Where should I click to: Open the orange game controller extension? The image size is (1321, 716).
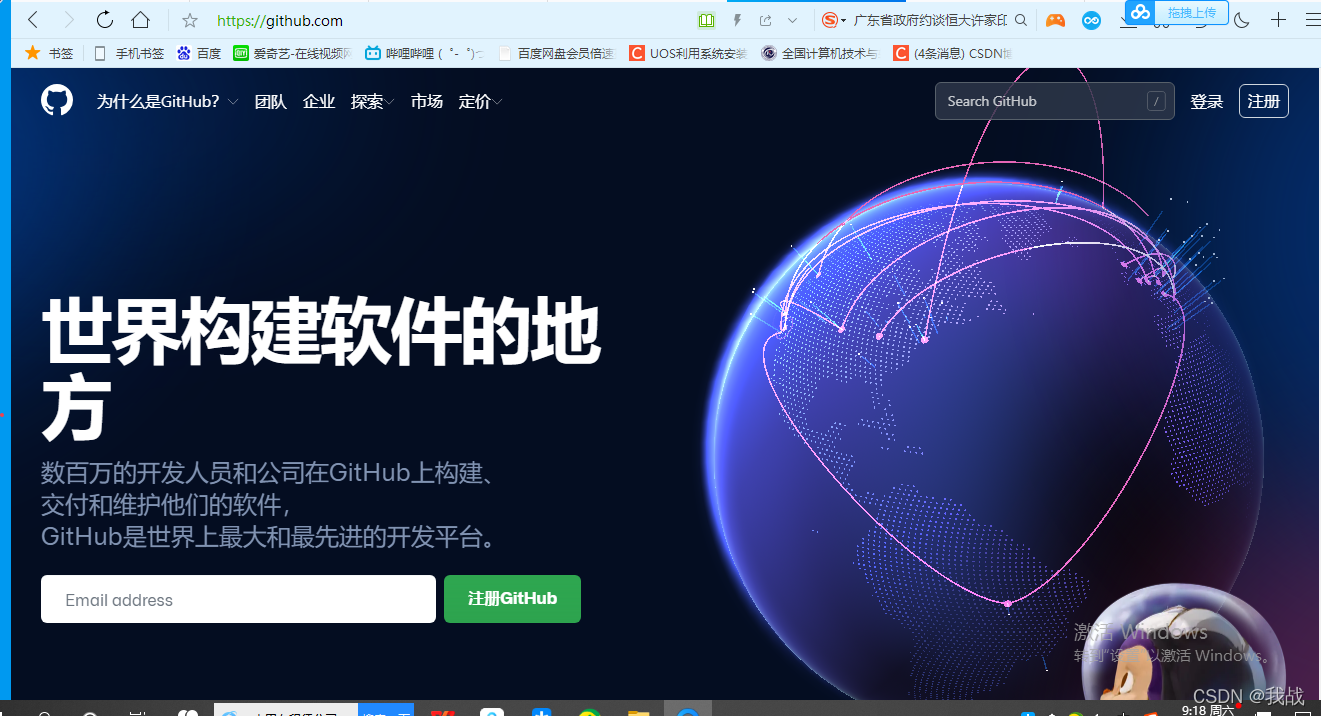pos(1055,20)
